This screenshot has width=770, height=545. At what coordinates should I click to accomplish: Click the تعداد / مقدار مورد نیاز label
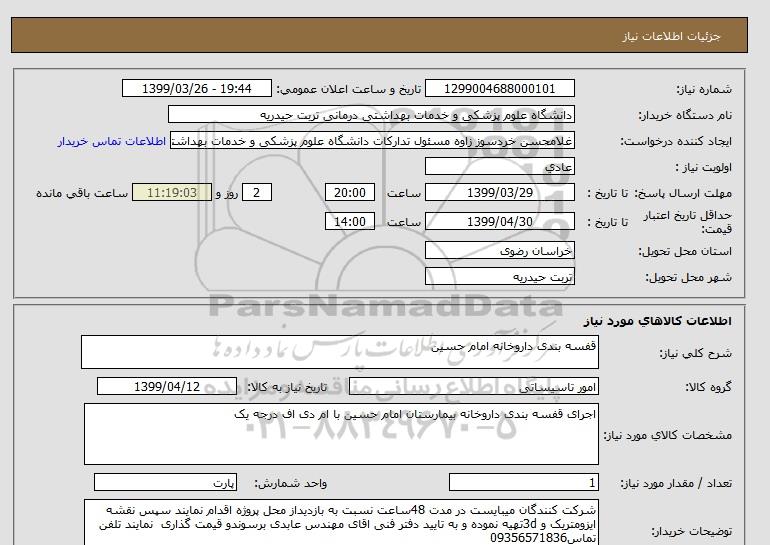click(676, 484)
